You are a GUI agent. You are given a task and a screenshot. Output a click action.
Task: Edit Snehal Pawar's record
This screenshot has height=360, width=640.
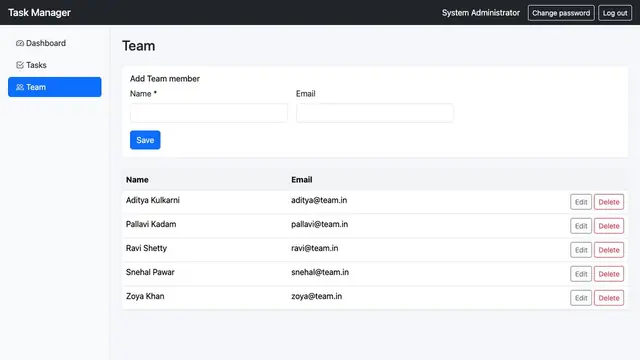pos(581,274)
